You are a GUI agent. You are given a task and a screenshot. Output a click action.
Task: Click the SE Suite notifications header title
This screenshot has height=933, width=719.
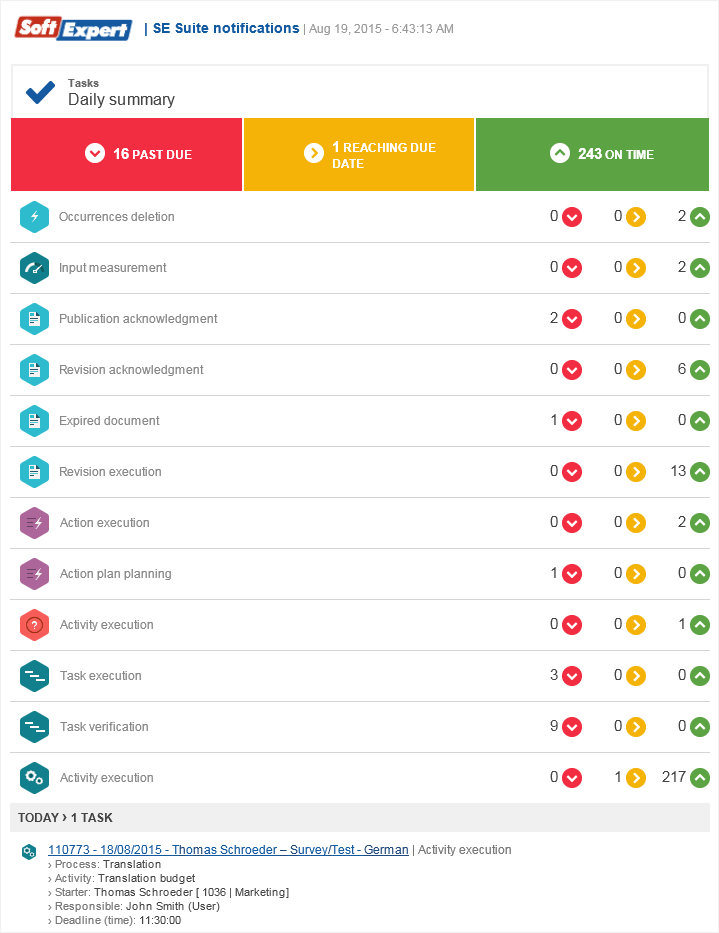pos(226,28)
